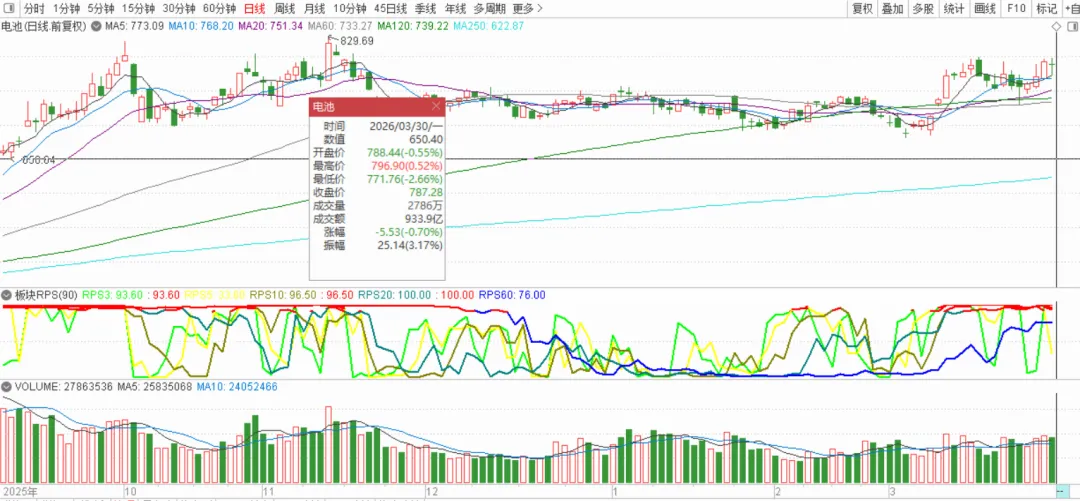Viewport: 1080px width, 501px height.
Task: Click the 收盘价 787.28 value in tooltip
Action: coord(425,192)
